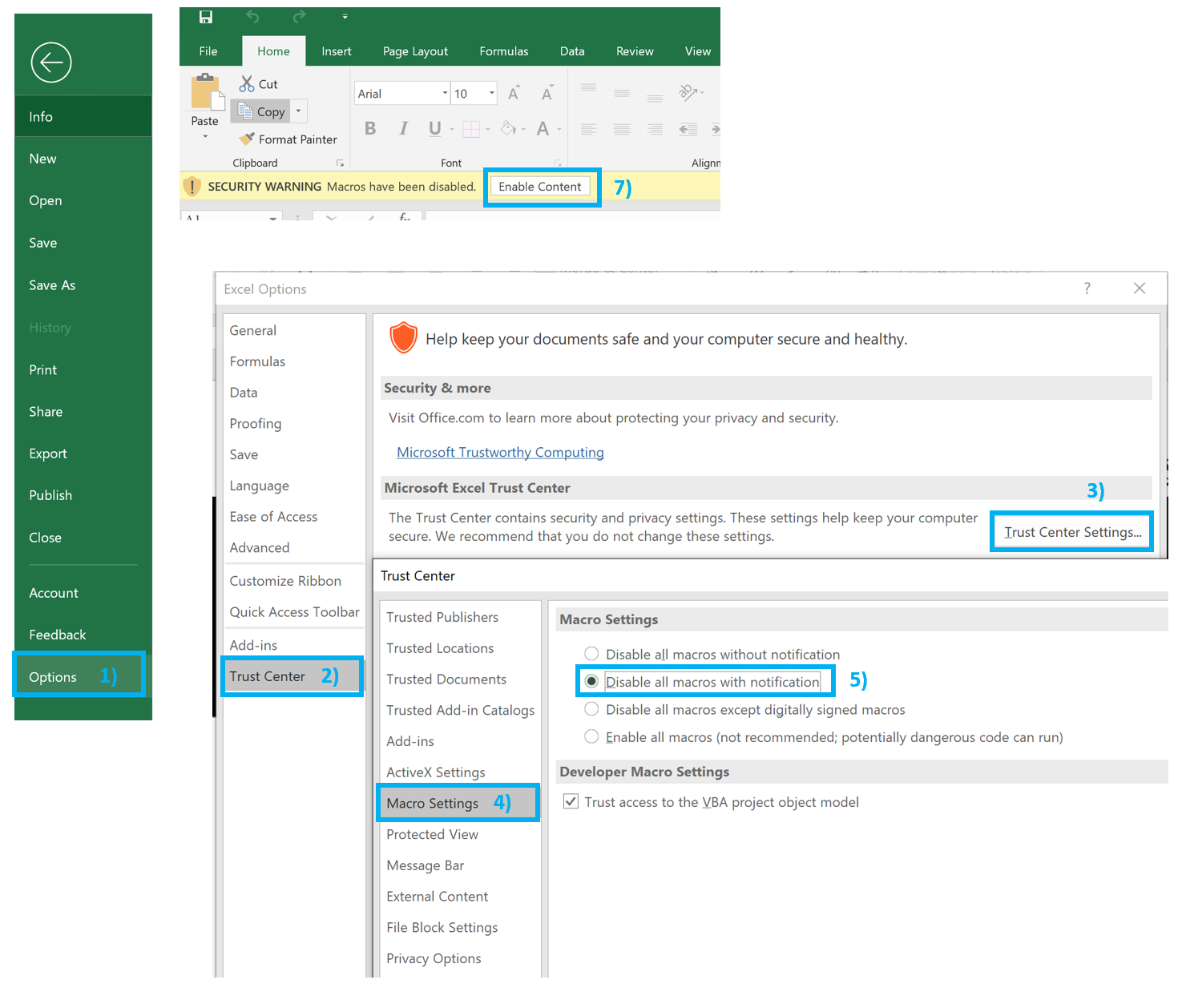Image resolution: width=1186 pixels, height=1008 pixels.
Task: Select Protected View category
Action: click(x=432, y=834)
